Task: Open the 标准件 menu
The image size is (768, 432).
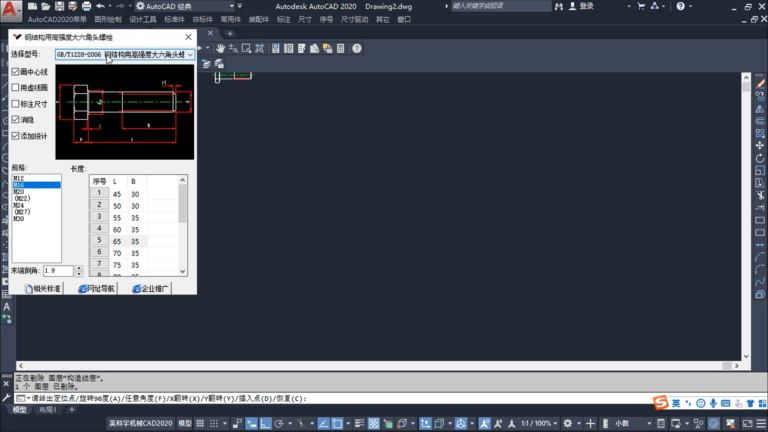Action: pos(174,20)
